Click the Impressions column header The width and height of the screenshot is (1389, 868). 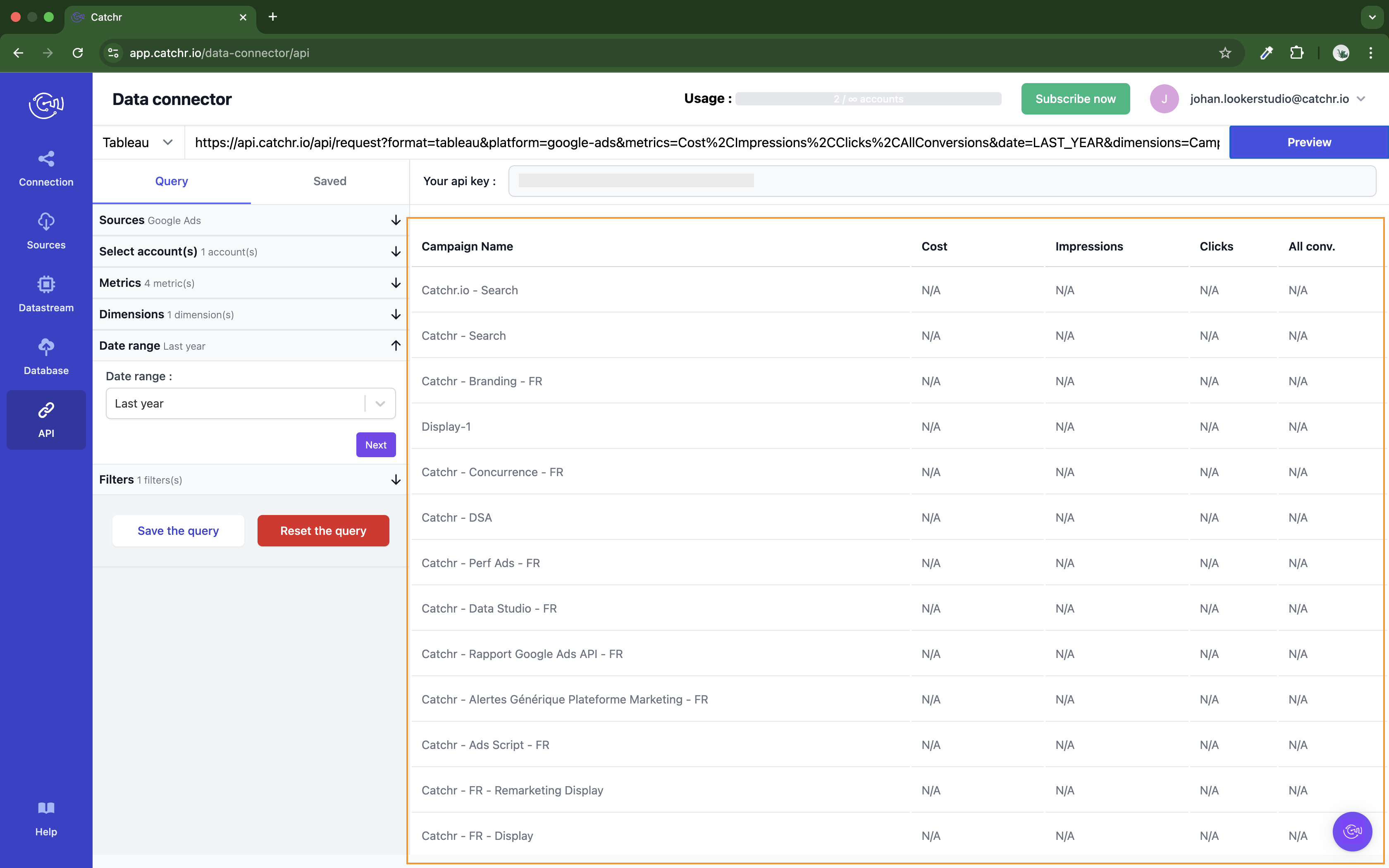[x=1089, y=246]
